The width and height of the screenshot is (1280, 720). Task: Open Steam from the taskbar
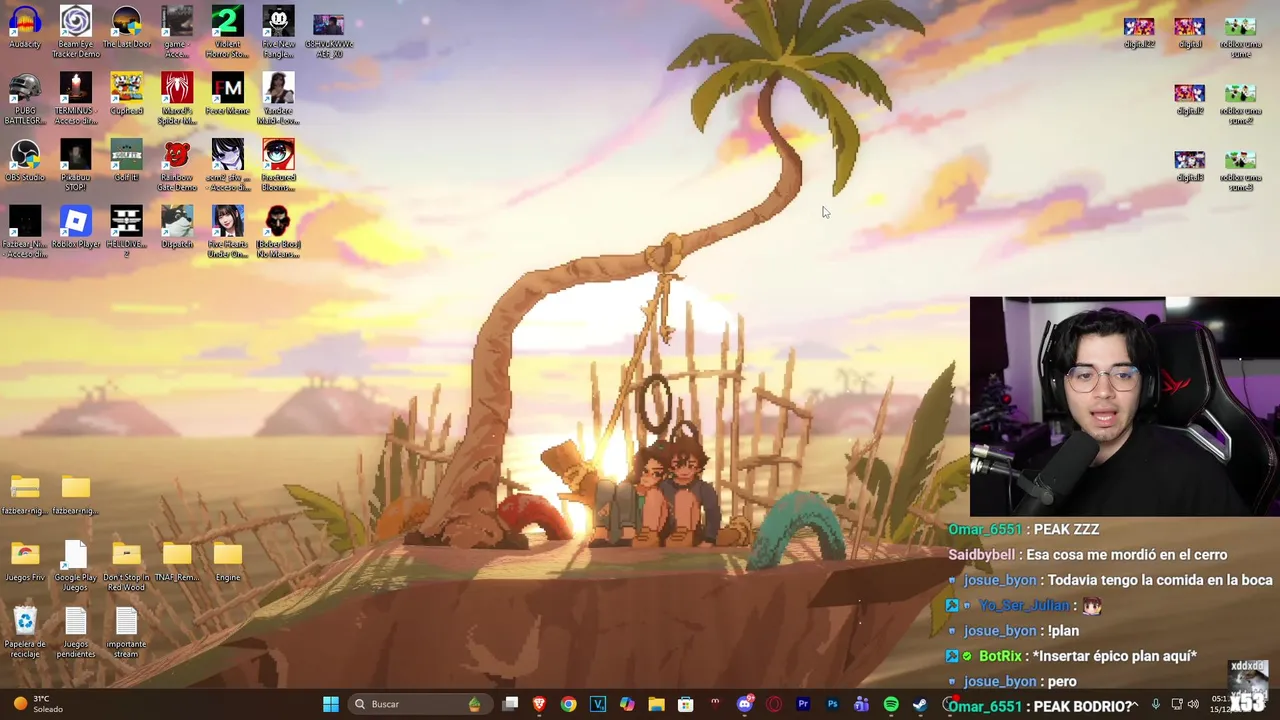coord(920,704)
